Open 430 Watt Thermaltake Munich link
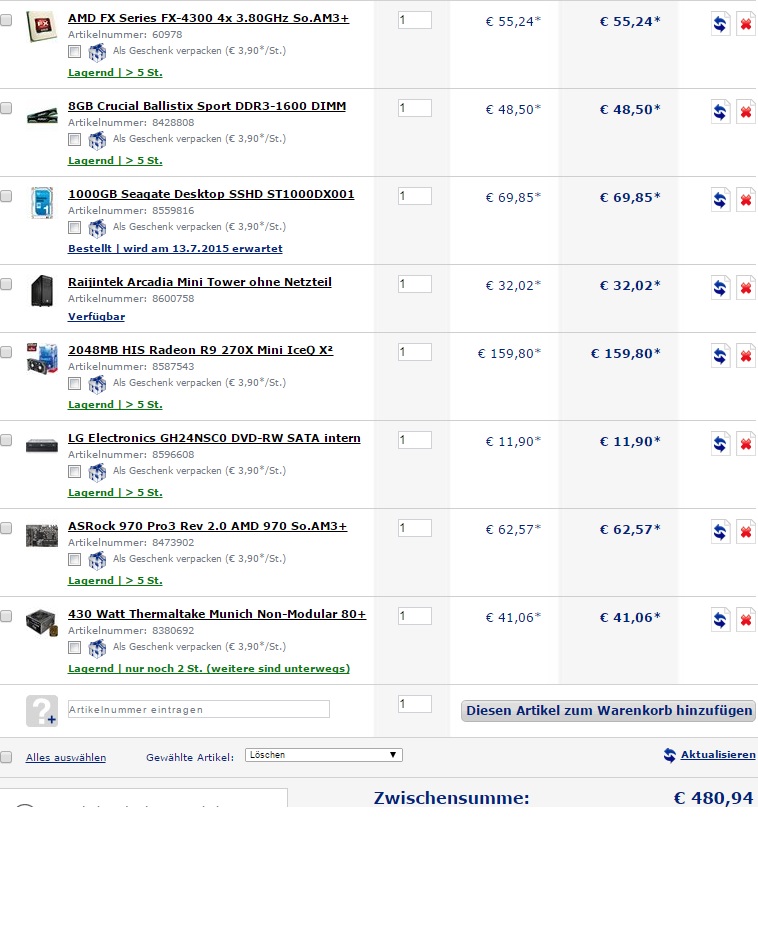The image size is (758, 942). [x=217, y=614]
